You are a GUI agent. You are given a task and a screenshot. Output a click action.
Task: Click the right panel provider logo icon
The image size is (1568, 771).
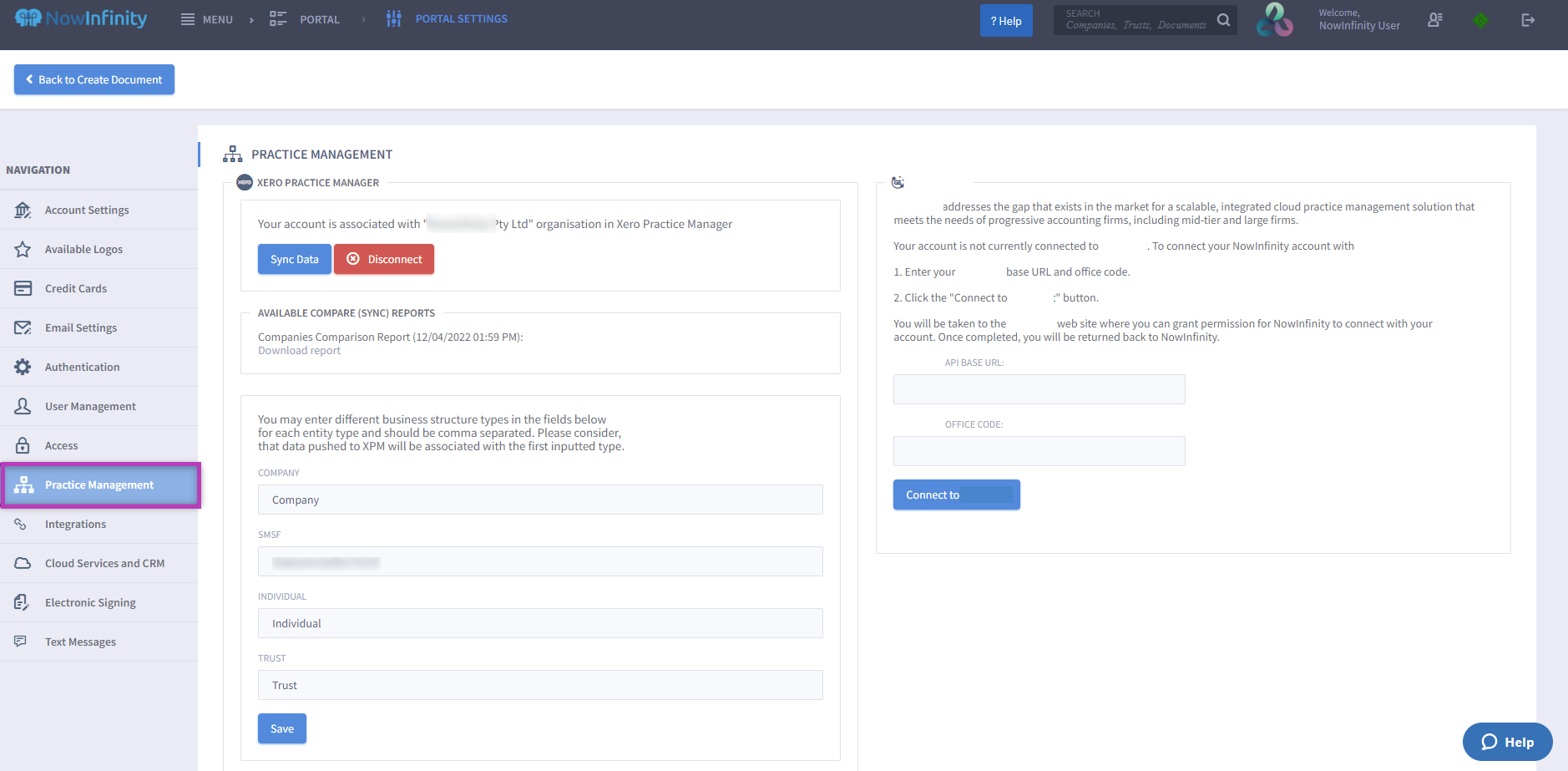898,182
